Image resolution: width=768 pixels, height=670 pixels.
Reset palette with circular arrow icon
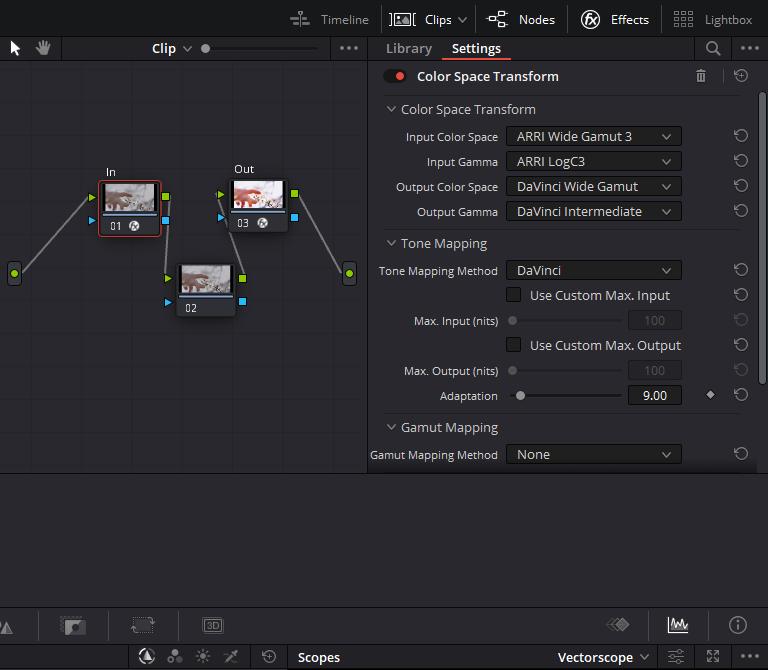point(269,656)
